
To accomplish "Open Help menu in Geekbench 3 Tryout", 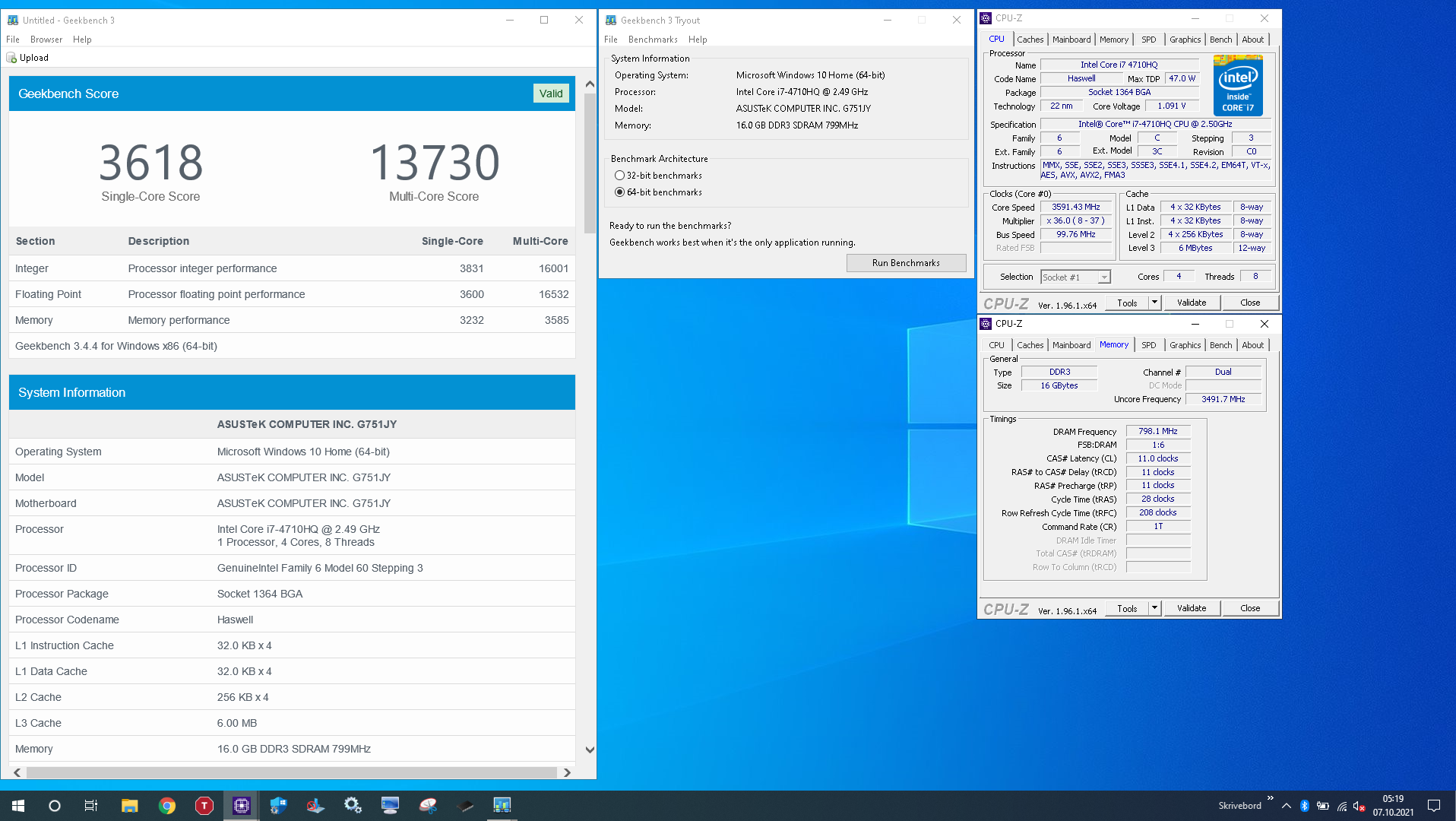I will [698, 40].
